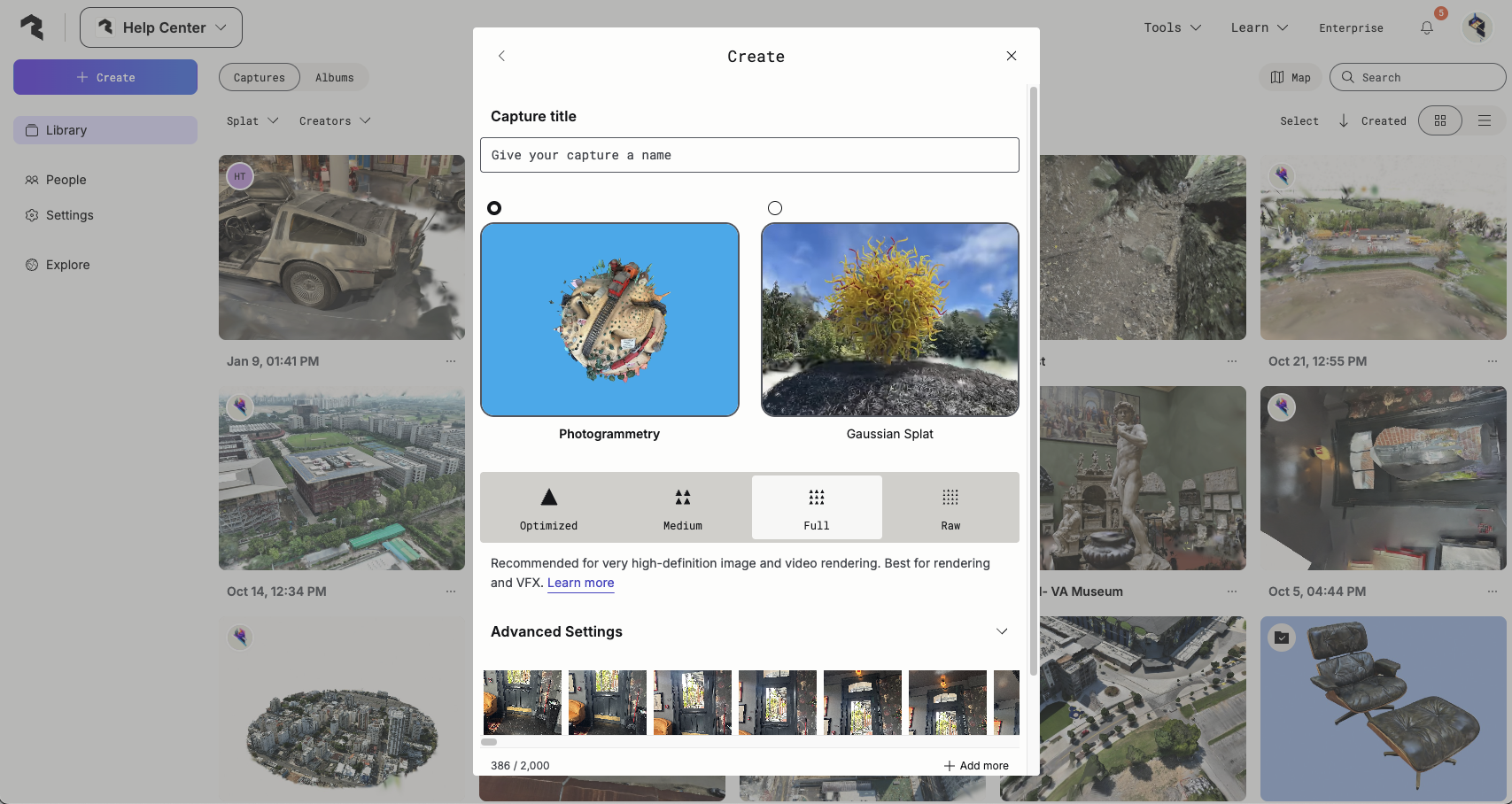Click the capture title input field
Image resolution: width=1512 pixels, height=804 pixels.
pyautogui.click(x=749, y=155)
